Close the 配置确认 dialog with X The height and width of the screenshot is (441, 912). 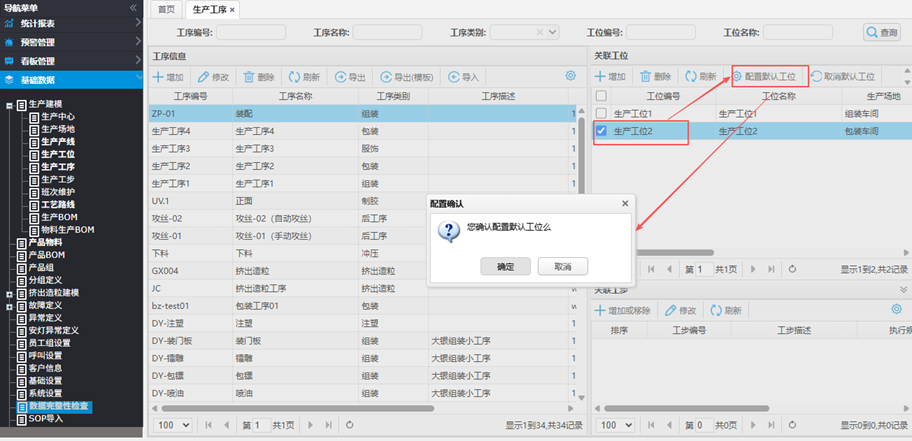pos(625,204)
